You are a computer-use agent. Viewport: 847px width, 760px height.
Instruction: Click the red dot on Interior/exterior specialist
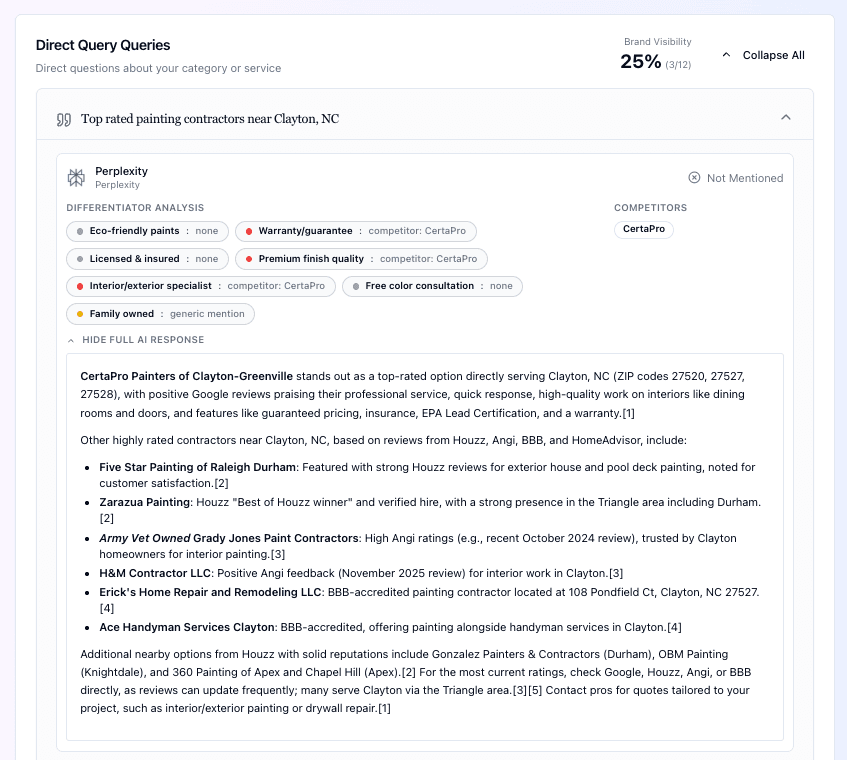78,285
